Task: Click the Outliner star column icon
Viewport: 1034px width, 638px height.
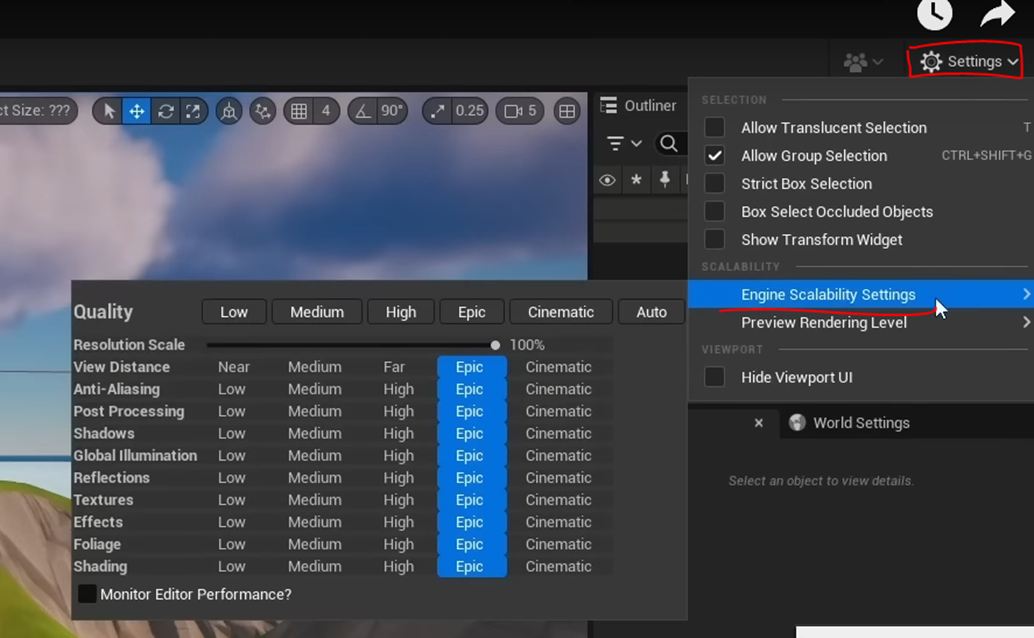Action: coord(636,179)
